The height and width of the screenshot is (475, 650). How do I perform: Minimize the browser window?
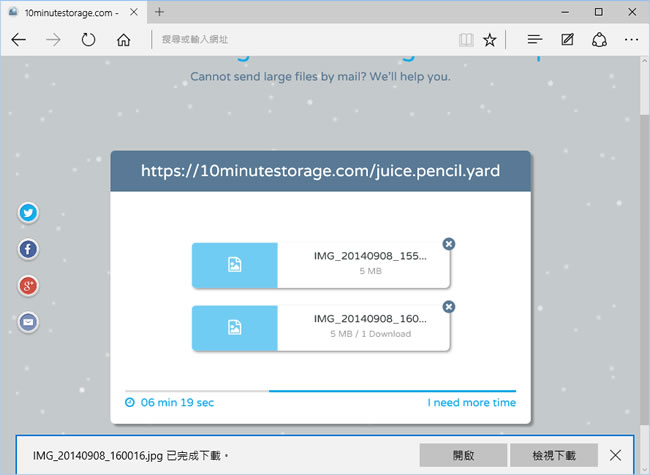pos(565,12)
